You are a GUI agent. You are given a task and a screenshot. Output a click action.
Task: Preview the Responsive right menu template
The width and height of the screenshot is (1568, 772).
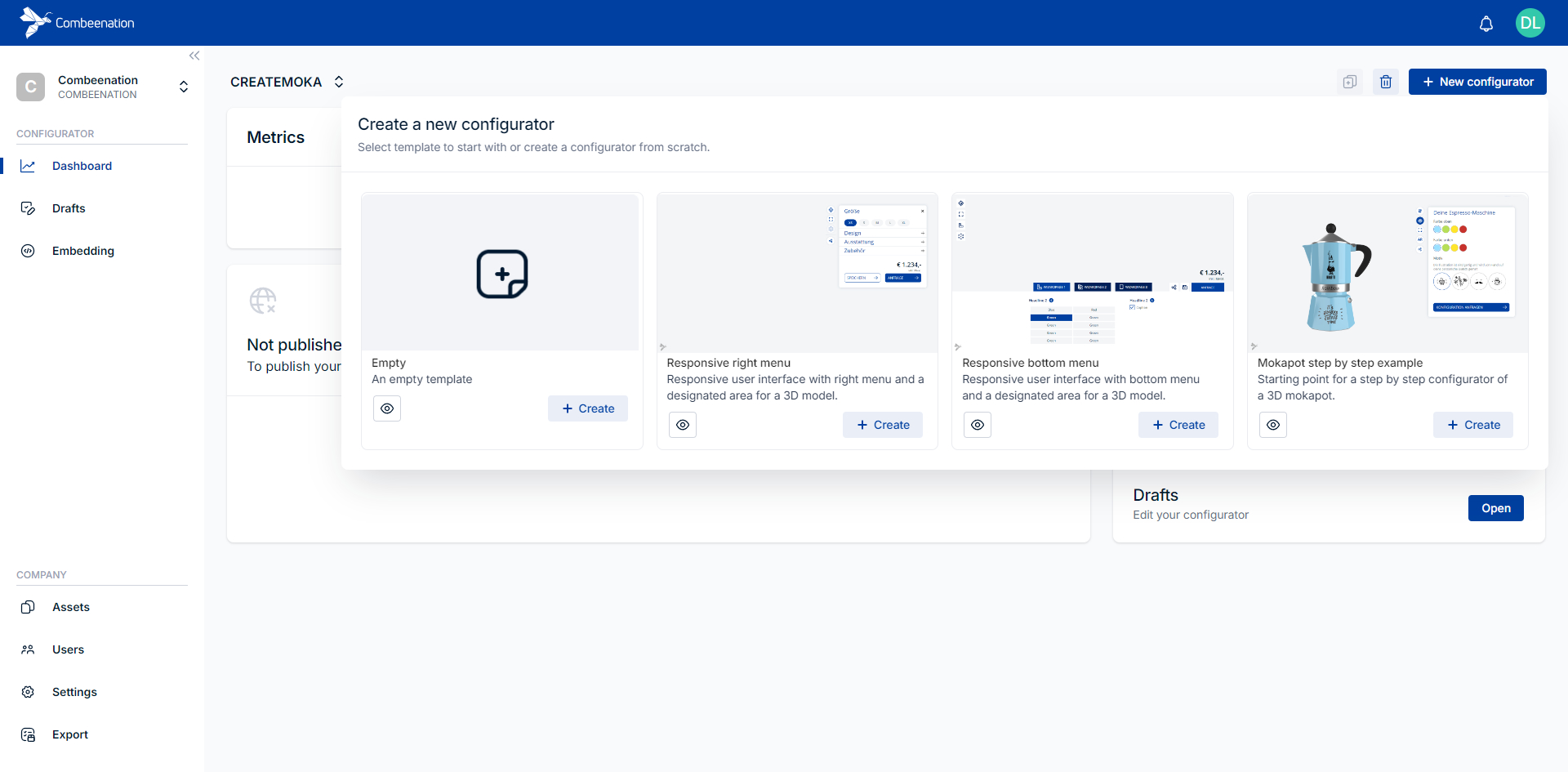(x=683, y=425)
